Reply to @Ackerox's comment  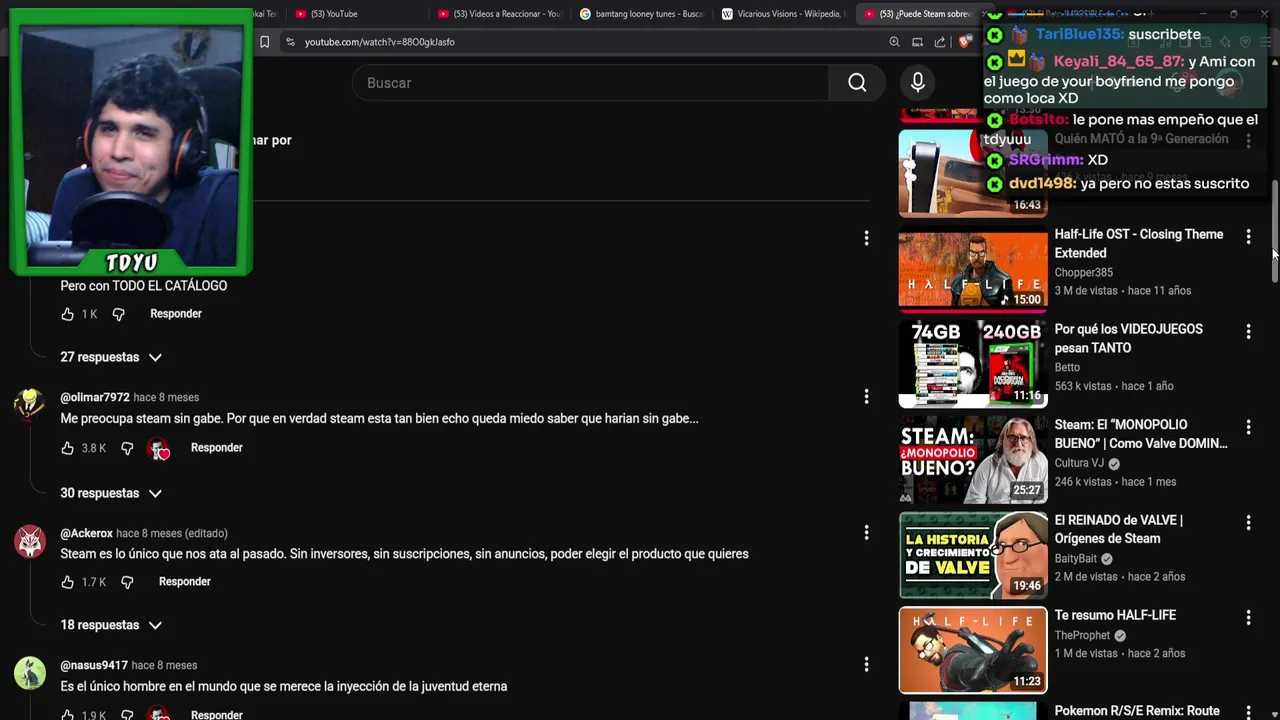[185, 582]
